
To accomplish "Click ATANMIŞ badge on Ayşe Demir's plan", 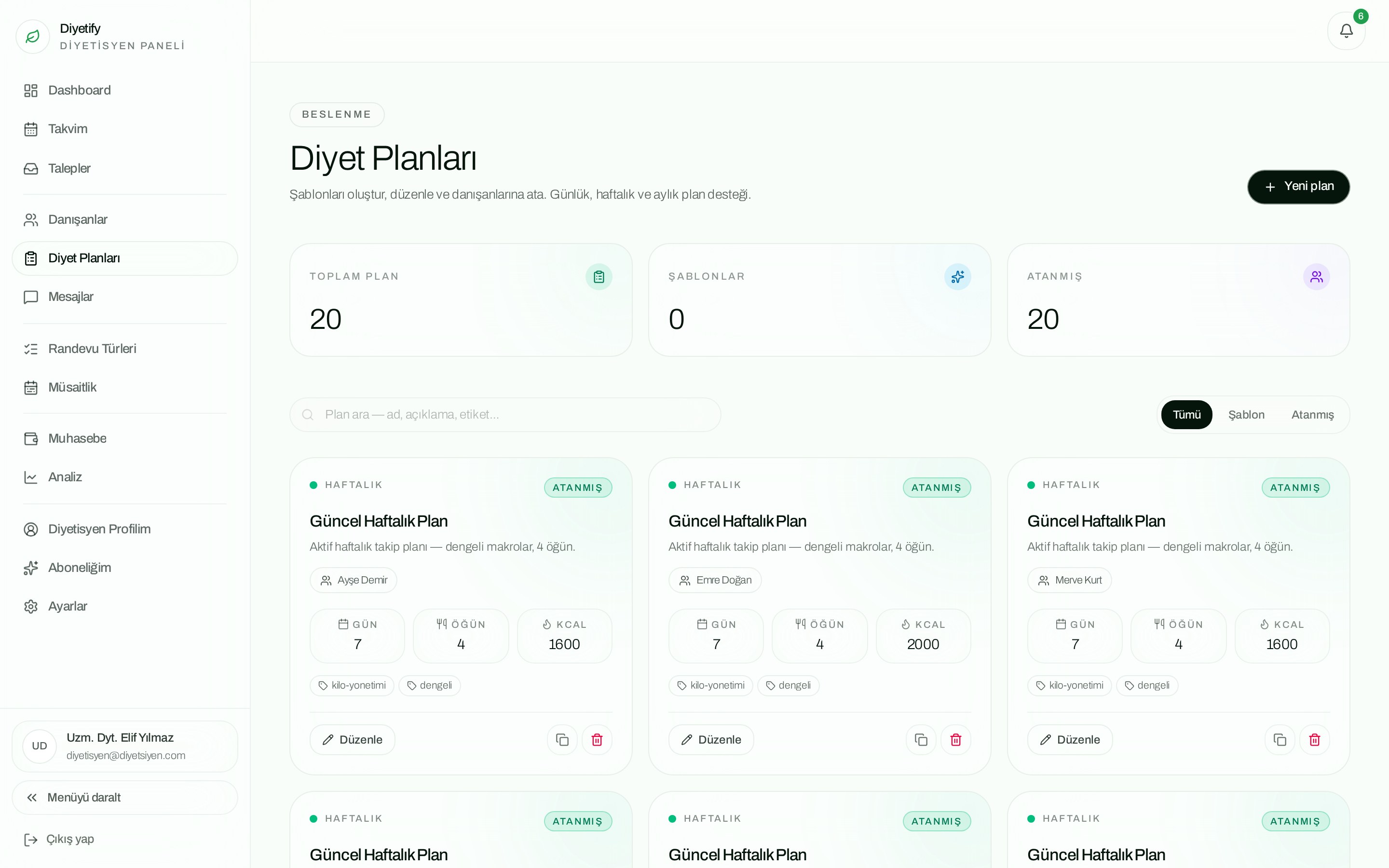I will coord(578,488).
